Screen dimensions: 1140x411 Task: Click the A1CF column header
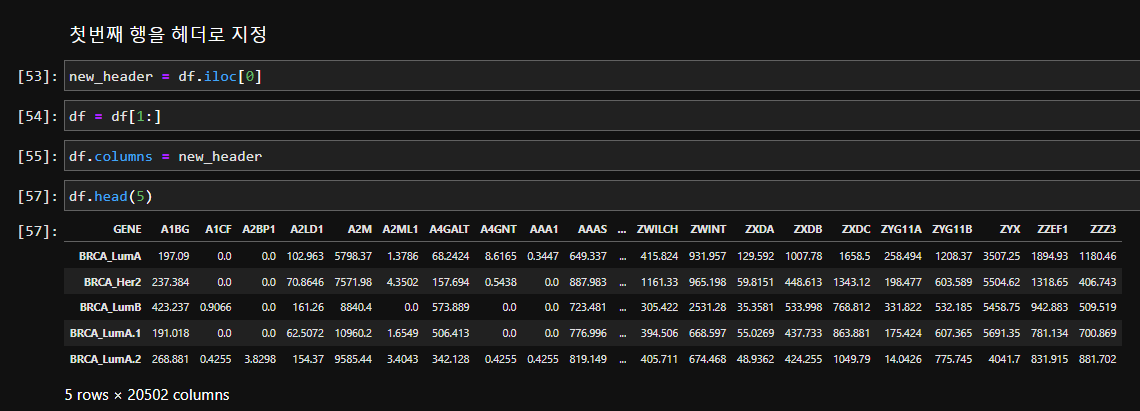[218, 229]
